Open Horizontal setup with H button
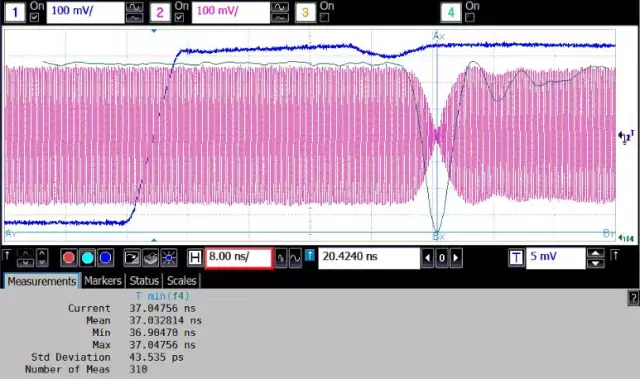 point(195,258)
